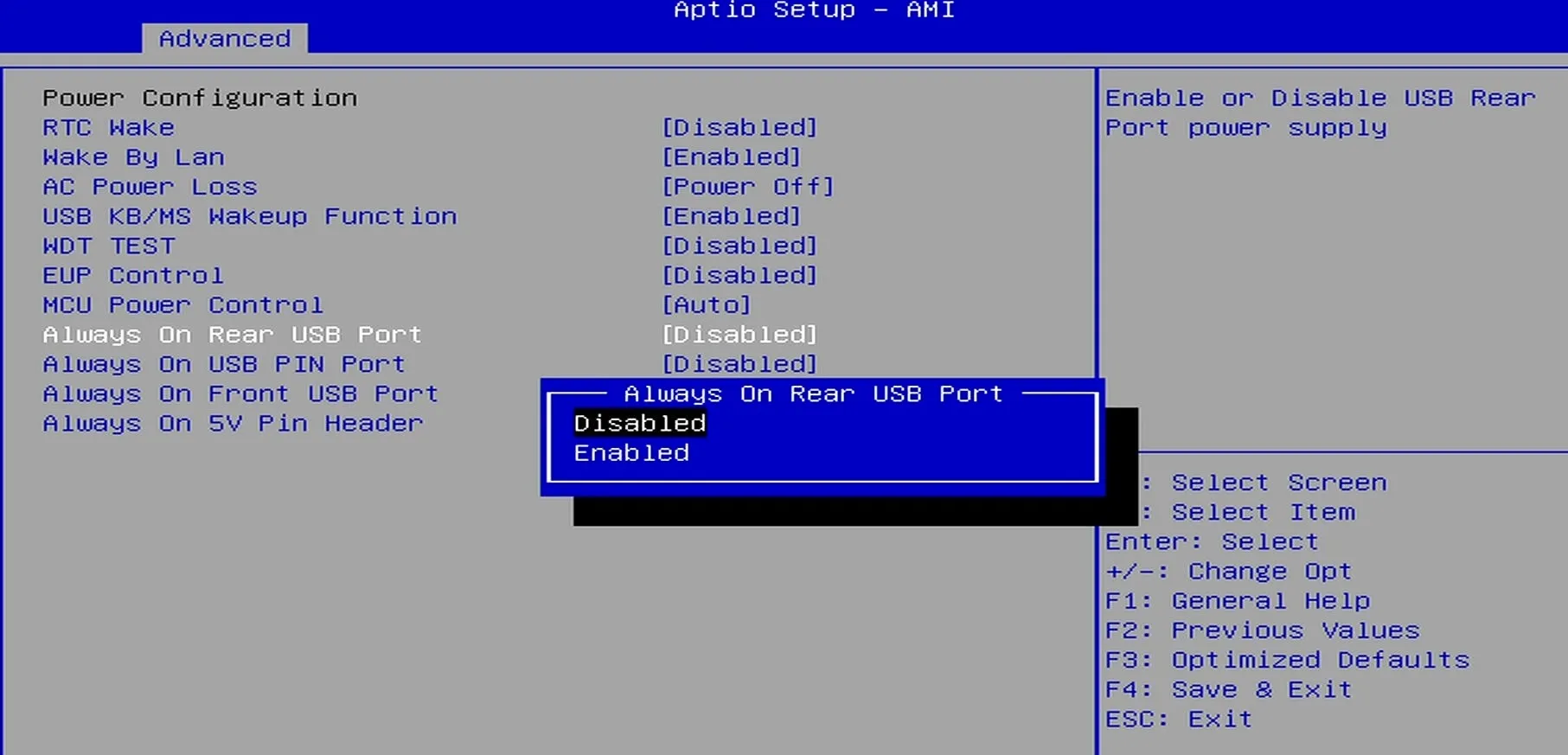Viewport: 1568px width, 755px height.
Task: Select Always On Rear USB Port row
Action: [233, 335]
